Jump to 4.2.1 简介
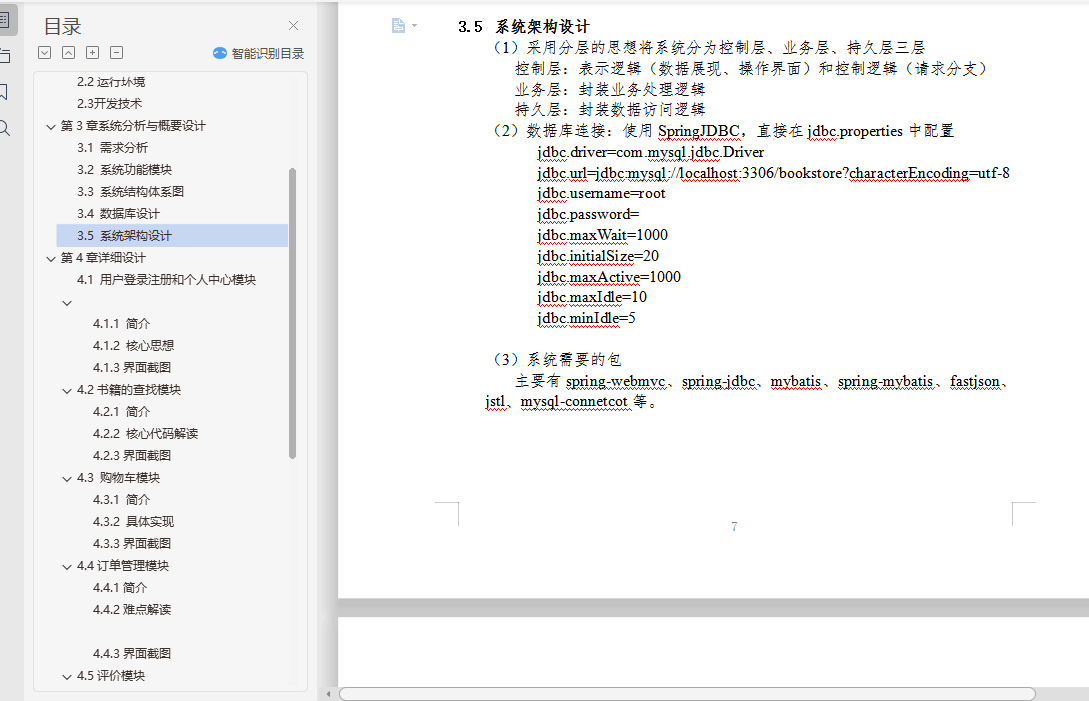 point(122,412)
